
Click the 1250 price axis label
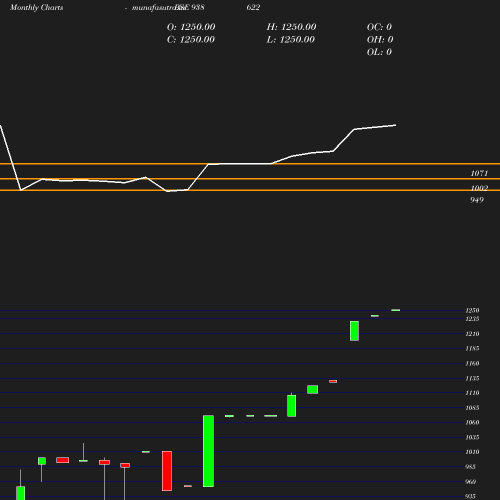coord(472,310)
